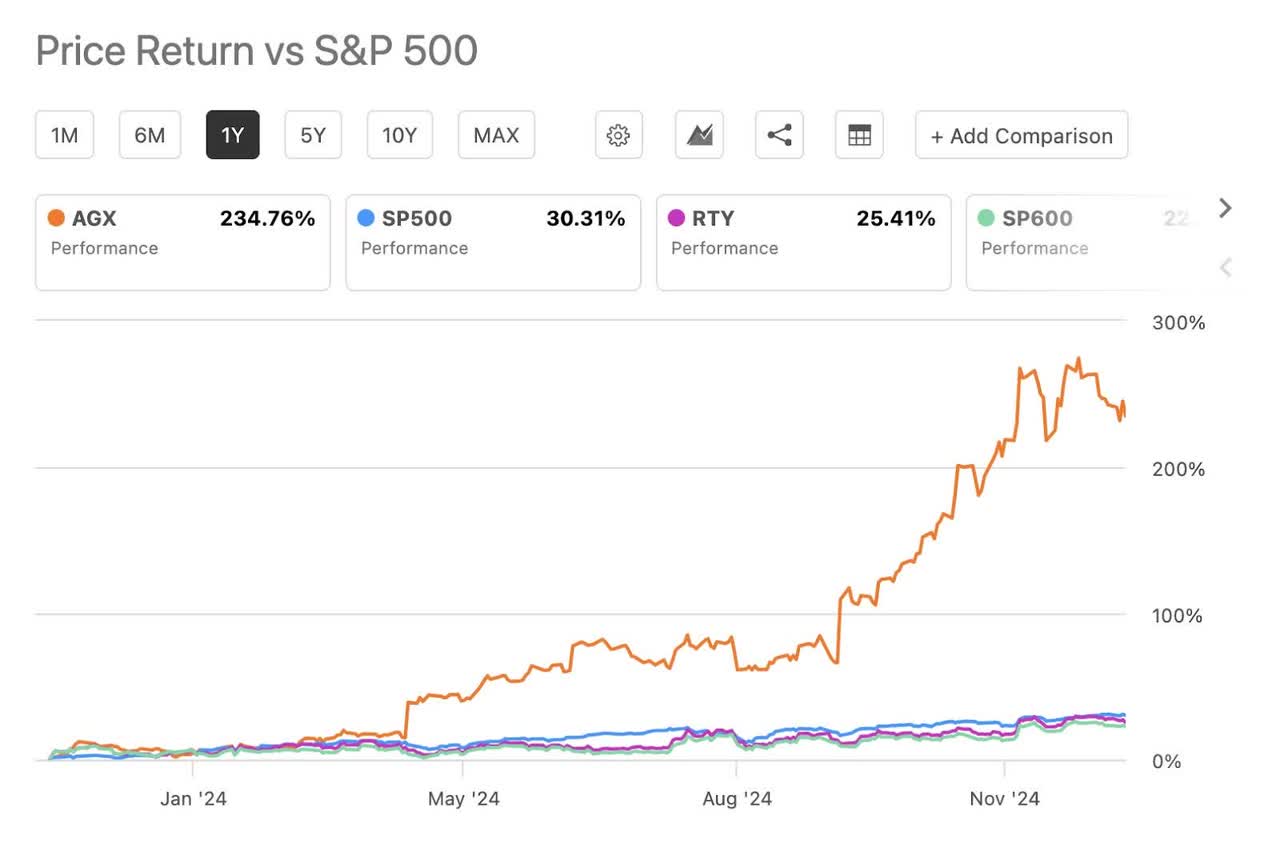Viewport: 1280px width, 856px height.
Task: Toggle the AGX performance series card
Action: (183, 242)
